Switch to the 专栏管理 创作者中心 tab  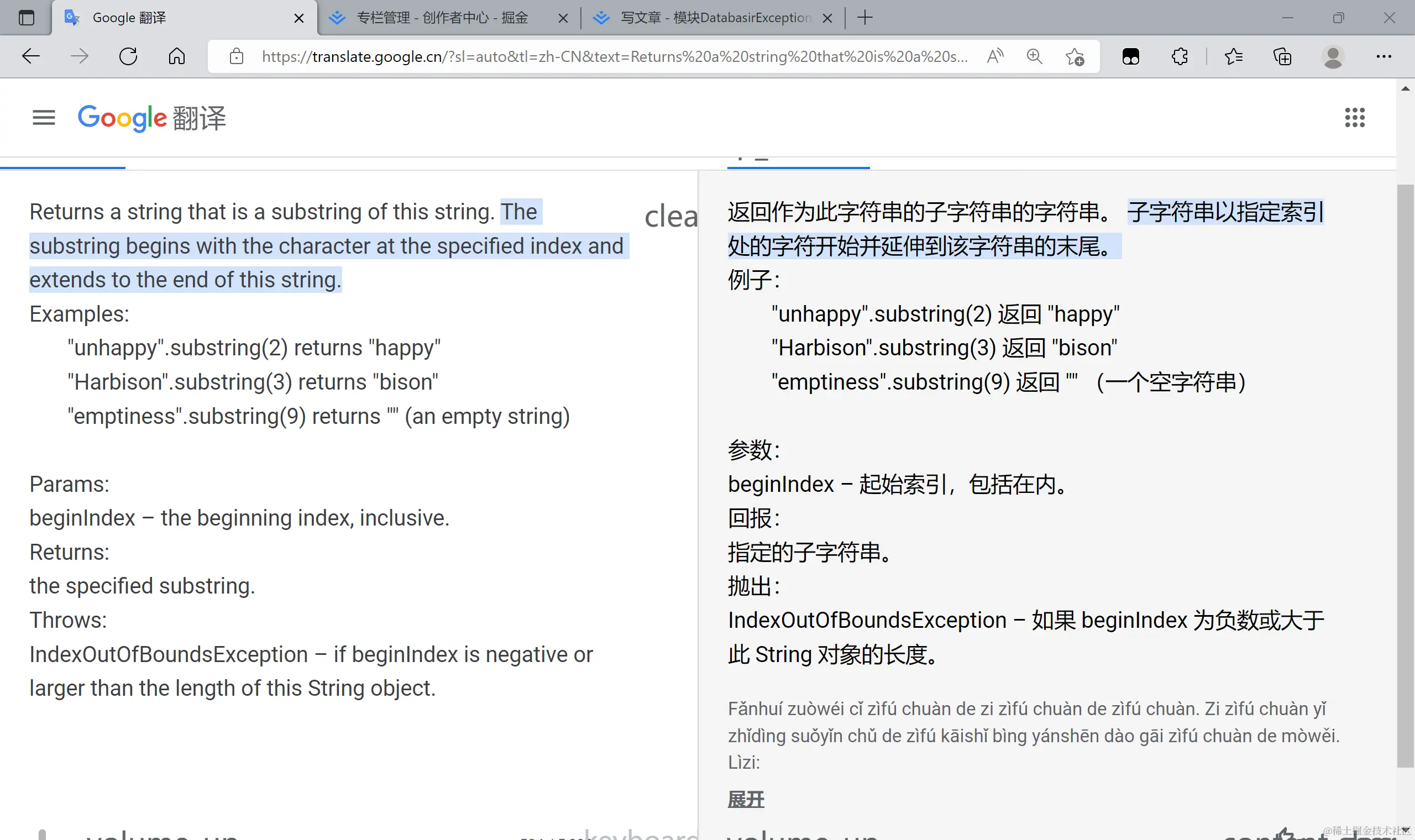click(442, 18)
